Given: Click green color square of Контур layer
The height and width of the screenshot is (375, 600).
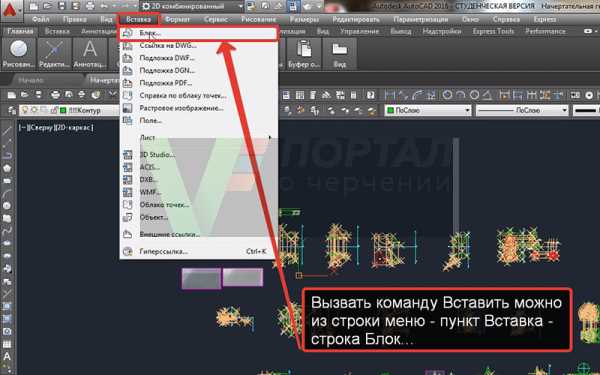Looking at the screenshot, I should 63,110.
